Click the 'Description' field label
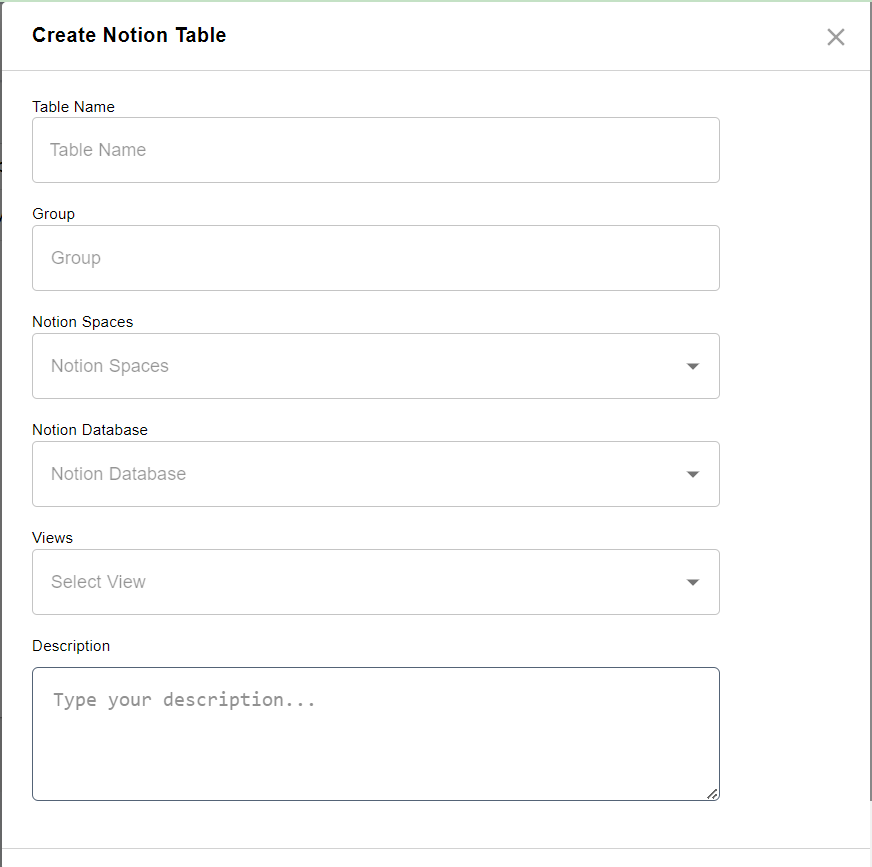Screen dimensions: 872x867 (x=71, y=646)
